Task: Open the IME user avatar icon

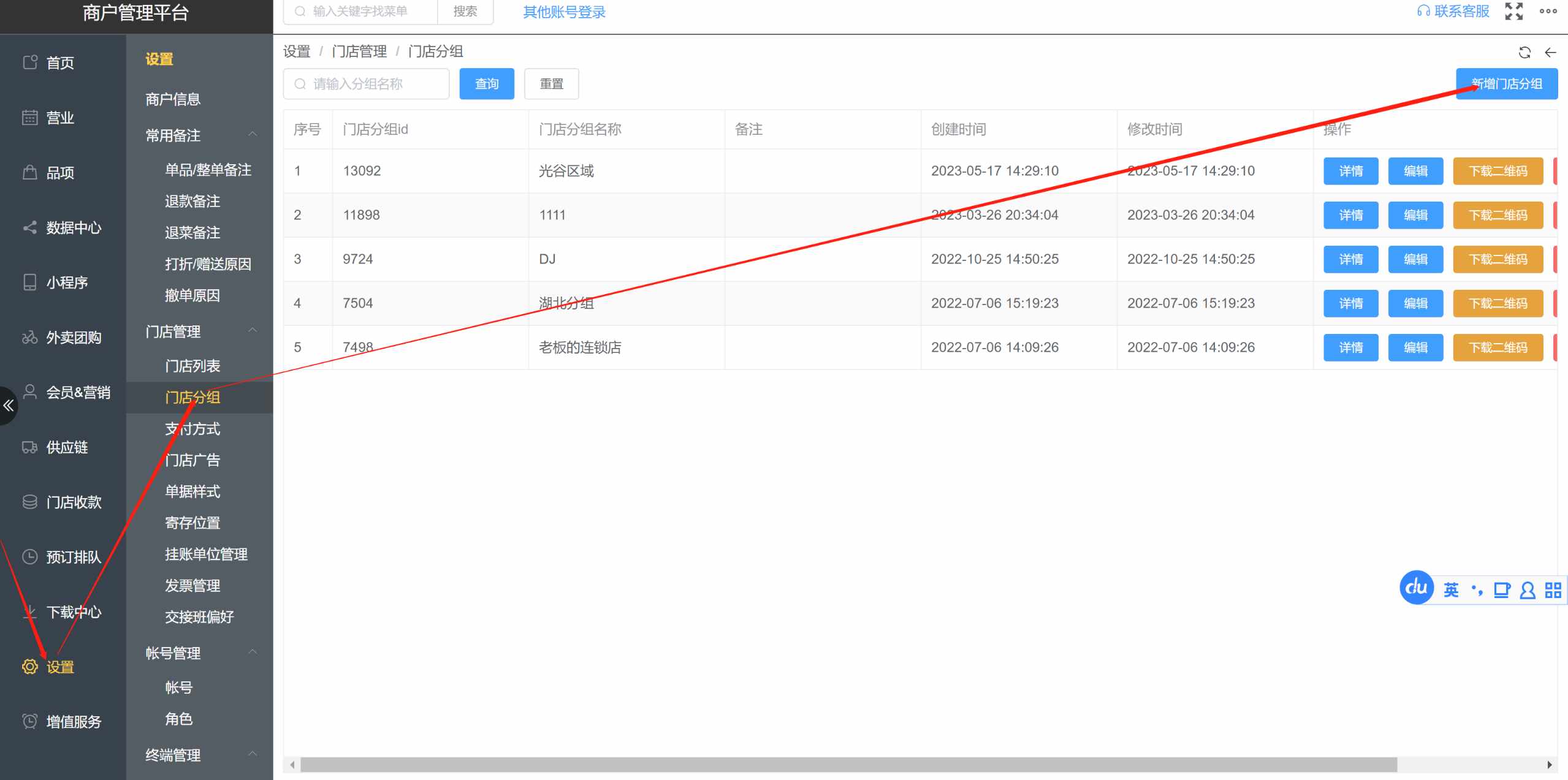Action: pos(1528,590)
